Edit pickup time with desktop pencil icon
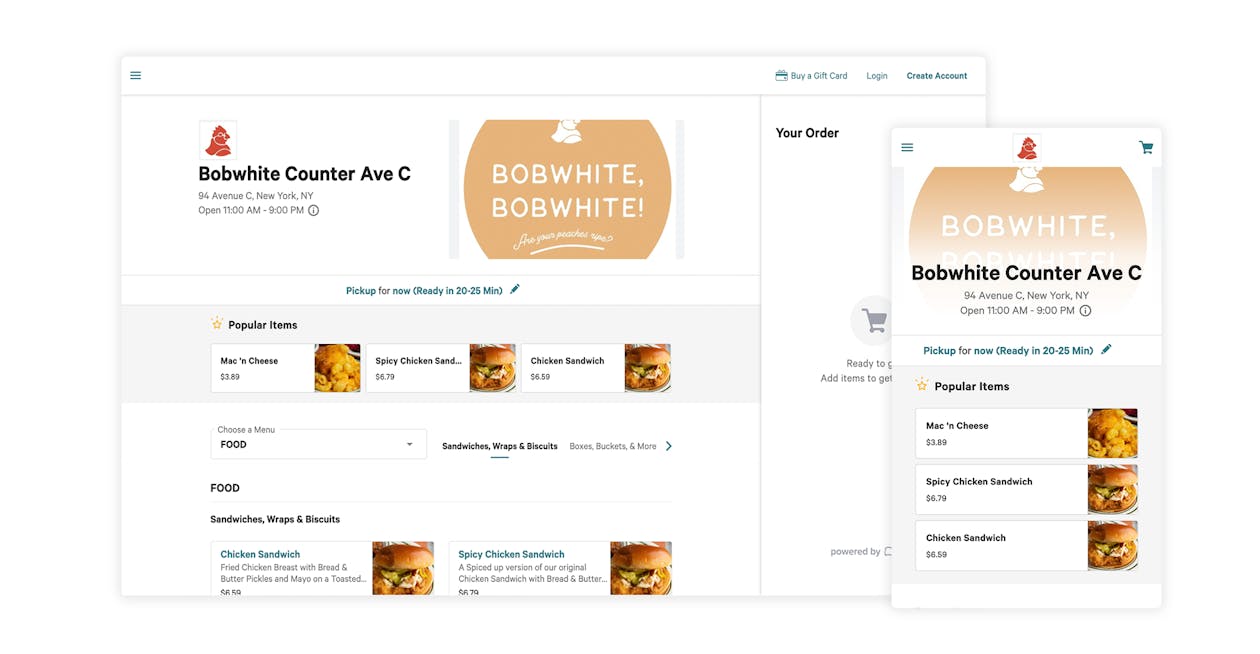Image resolution: width=1260 pixels, height=654 pixels. pos(515,289)
